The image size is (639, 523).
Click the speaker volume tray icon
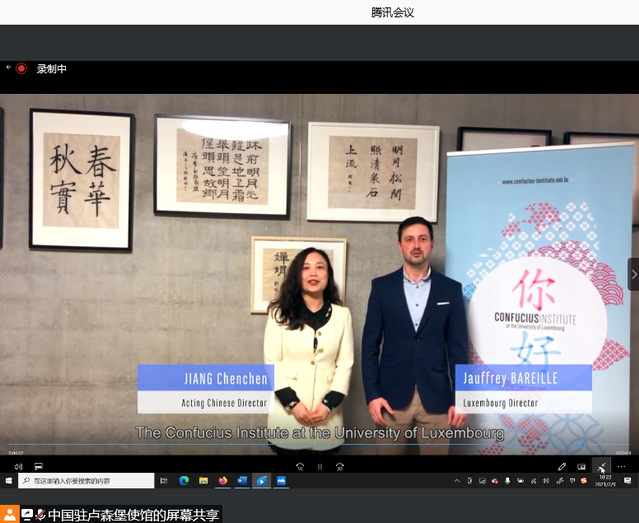point(546,481)
